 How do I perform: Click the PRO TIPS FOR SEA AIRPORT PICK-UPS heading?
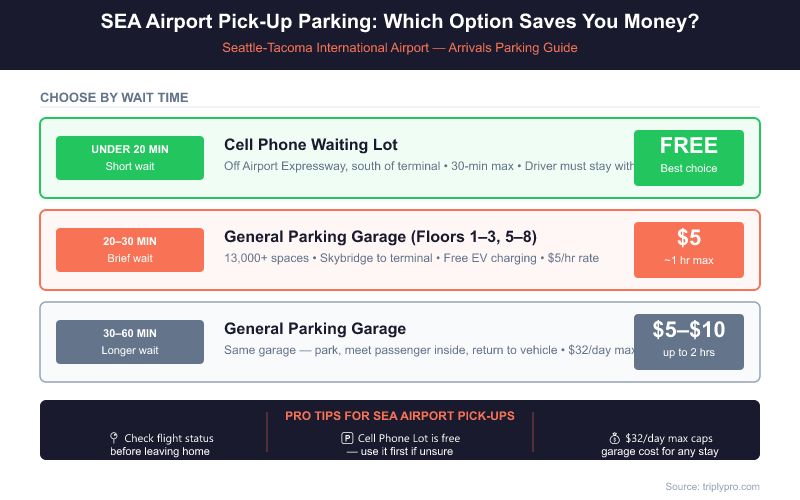(400, 416)
